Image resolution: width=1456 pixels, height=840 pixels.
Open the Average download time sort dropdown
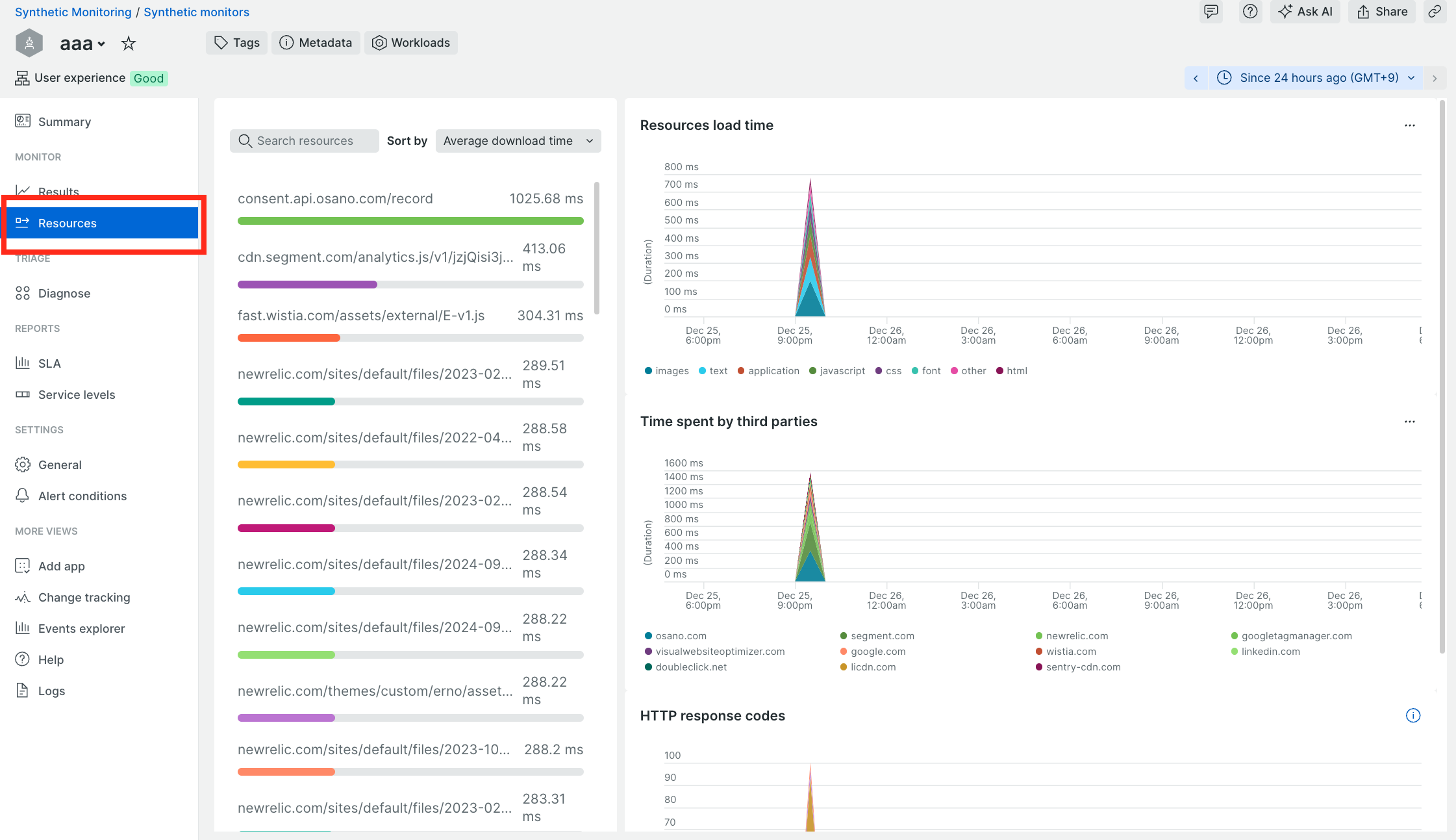click(x=518, y=141)
